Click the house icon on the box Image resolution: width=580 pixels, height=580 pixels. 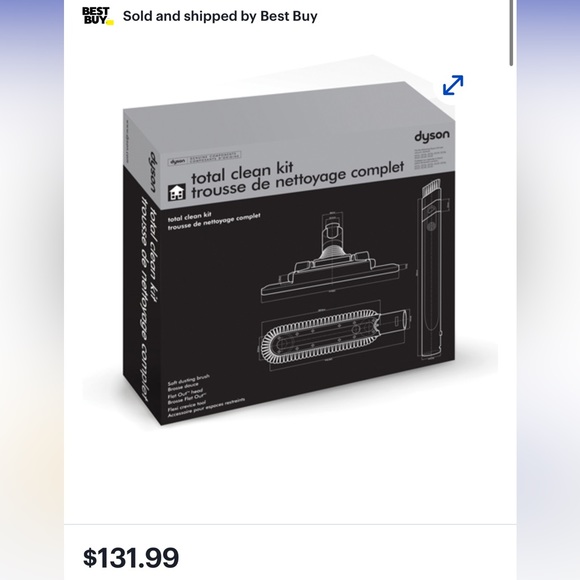pos(177,193)
